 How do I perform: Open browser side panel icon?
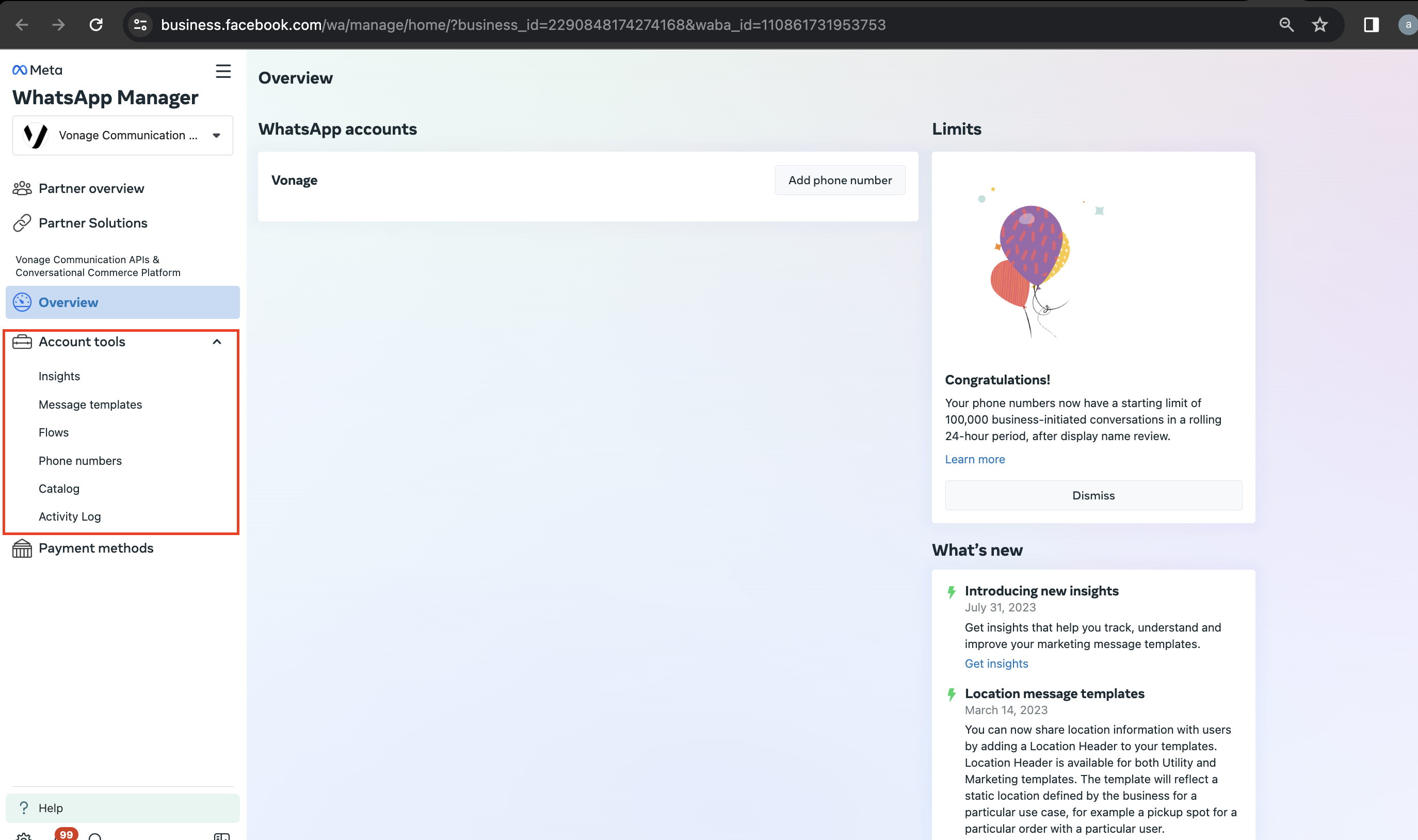tap(1371, 24)
